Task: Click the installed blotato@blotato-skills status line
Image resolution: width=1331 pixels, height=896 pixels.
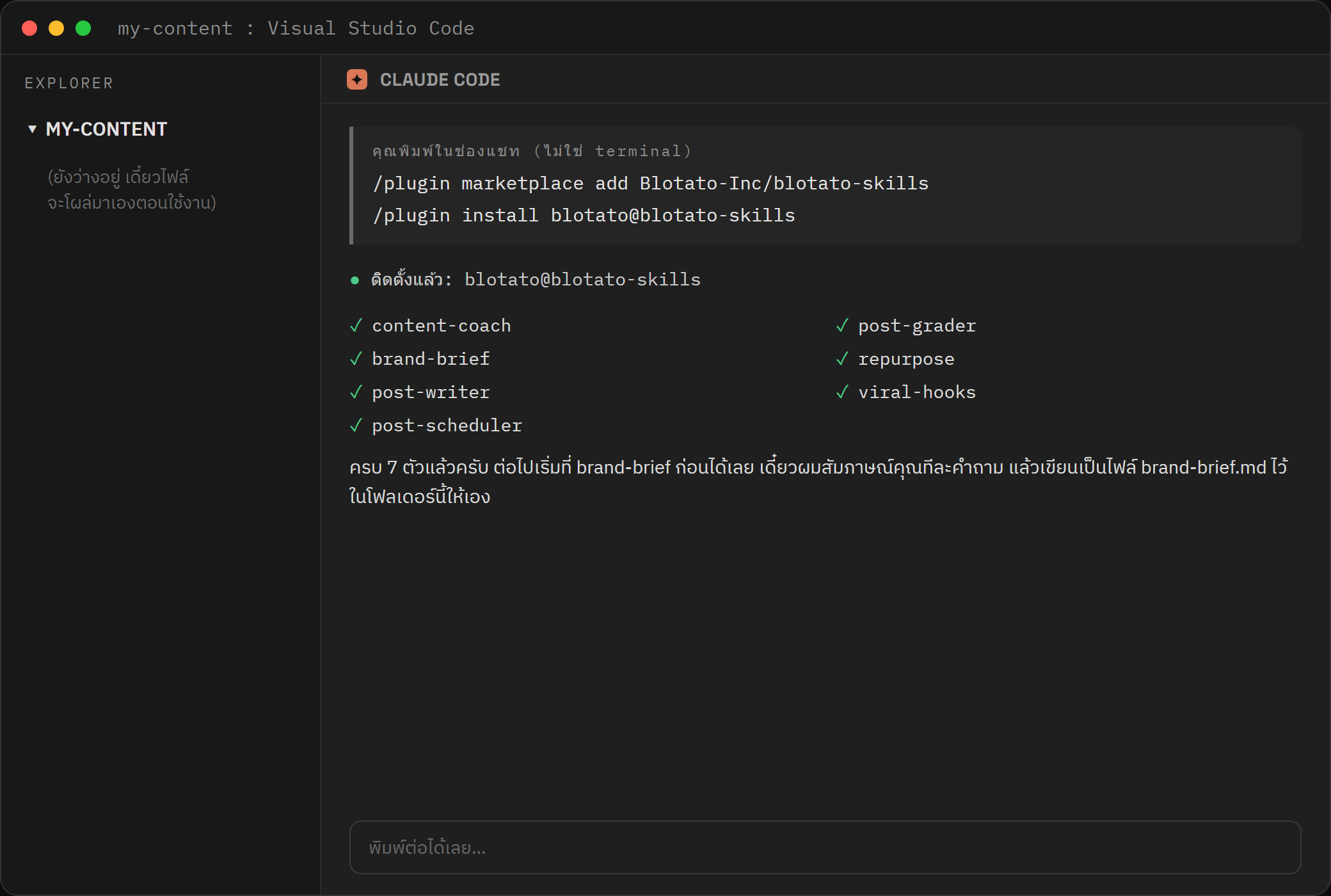Action: click(x=536, y=280)
